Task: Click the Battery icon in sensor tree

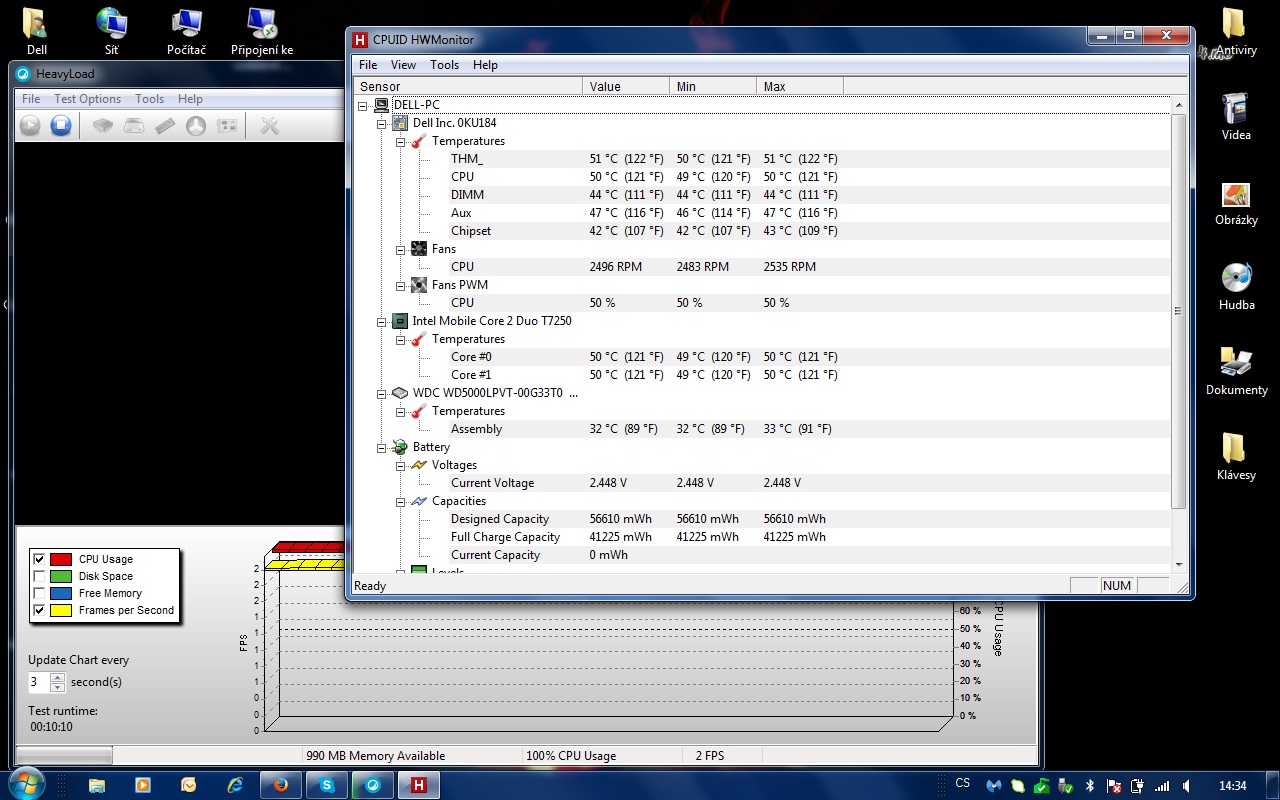Action: pos(400,447)
